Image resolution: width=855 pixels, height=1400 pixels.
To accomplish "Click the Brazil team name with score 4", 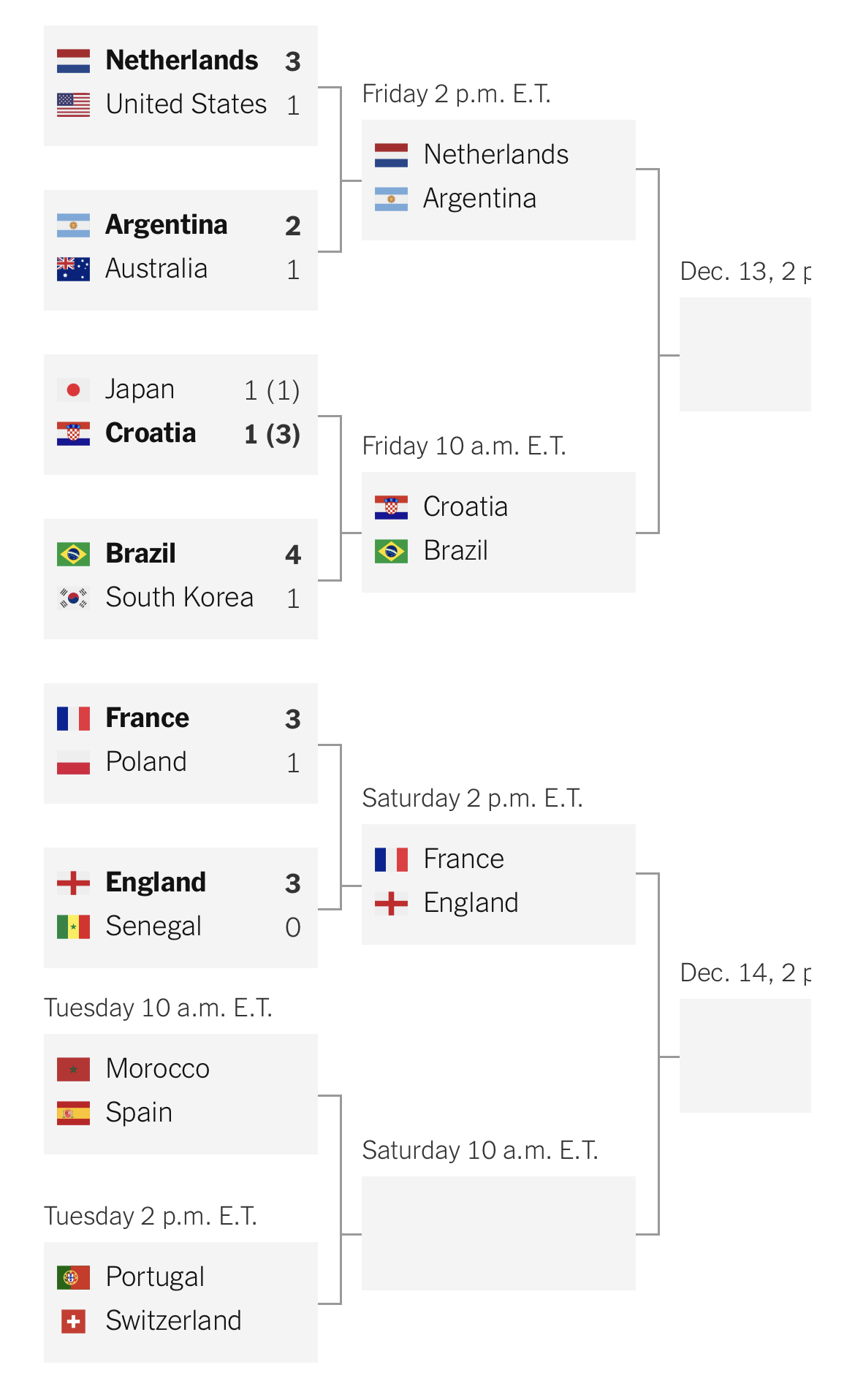I will pyautogui.click(x=140, y=554).
